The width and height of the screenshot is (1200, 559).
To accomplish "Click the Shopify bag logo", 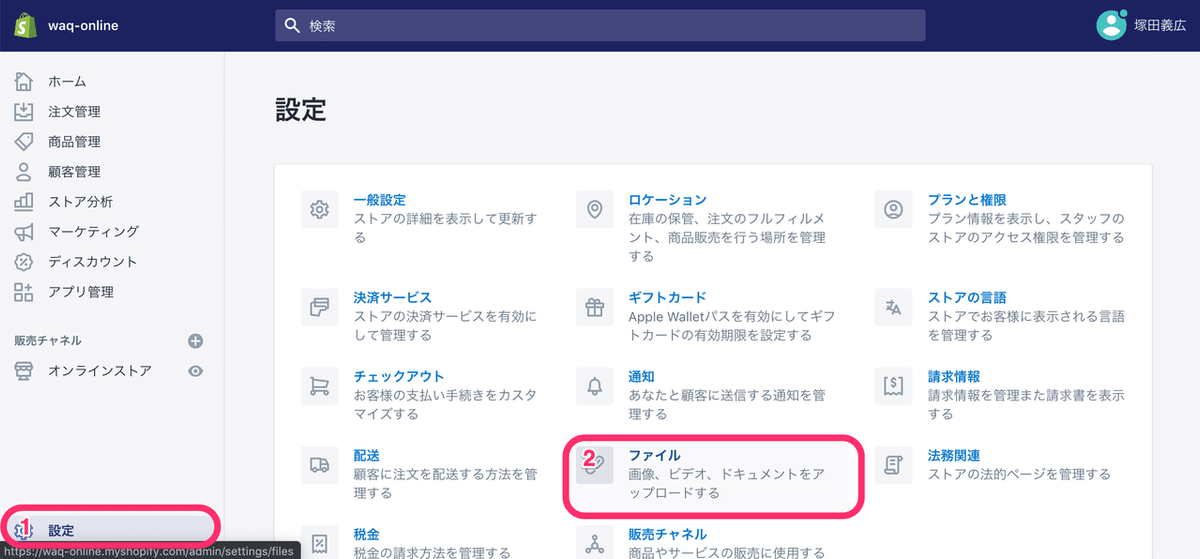I will [25, 25].
